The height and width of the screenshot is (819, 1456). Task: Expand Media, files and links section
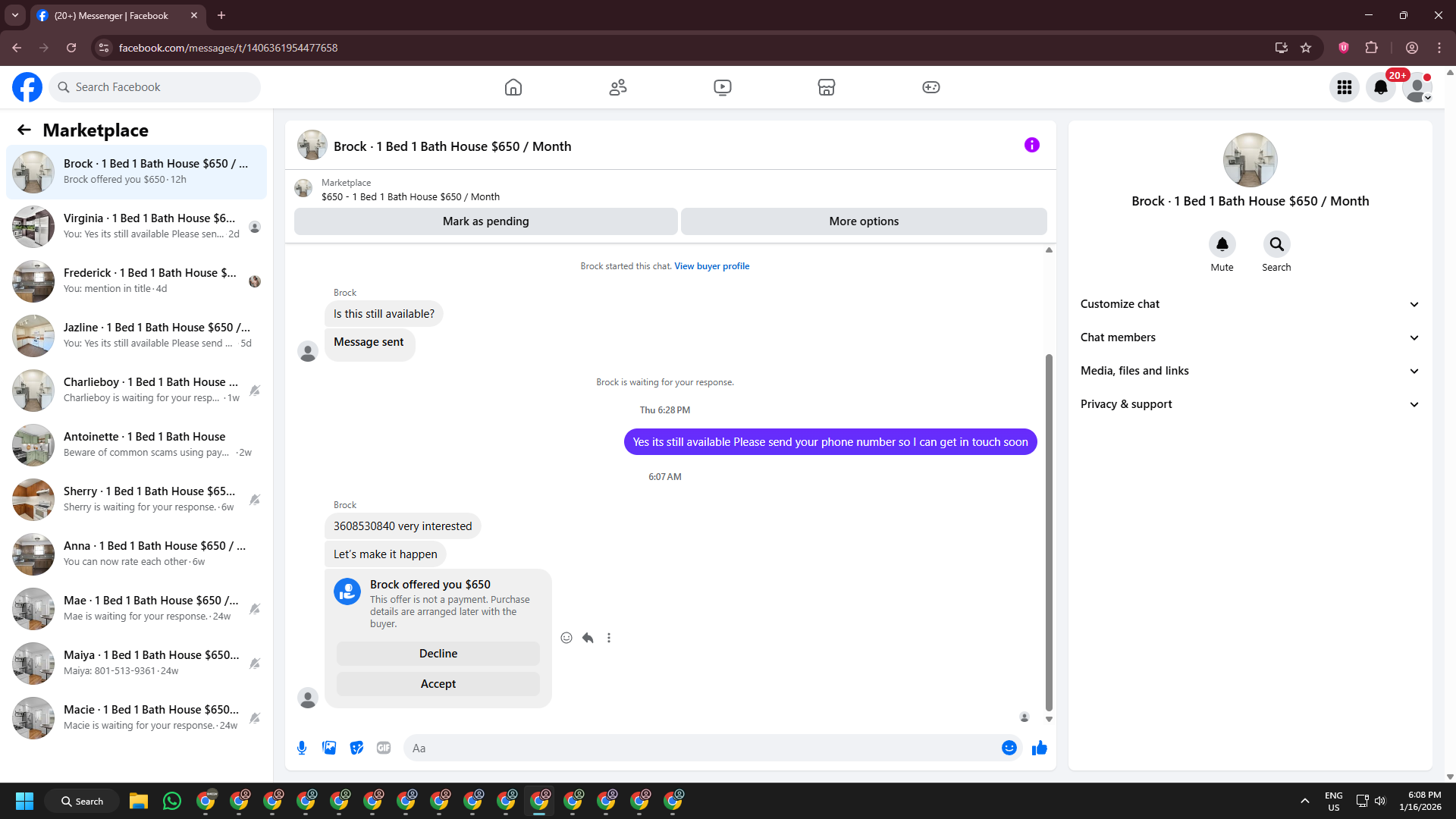tap(1249, 371)
